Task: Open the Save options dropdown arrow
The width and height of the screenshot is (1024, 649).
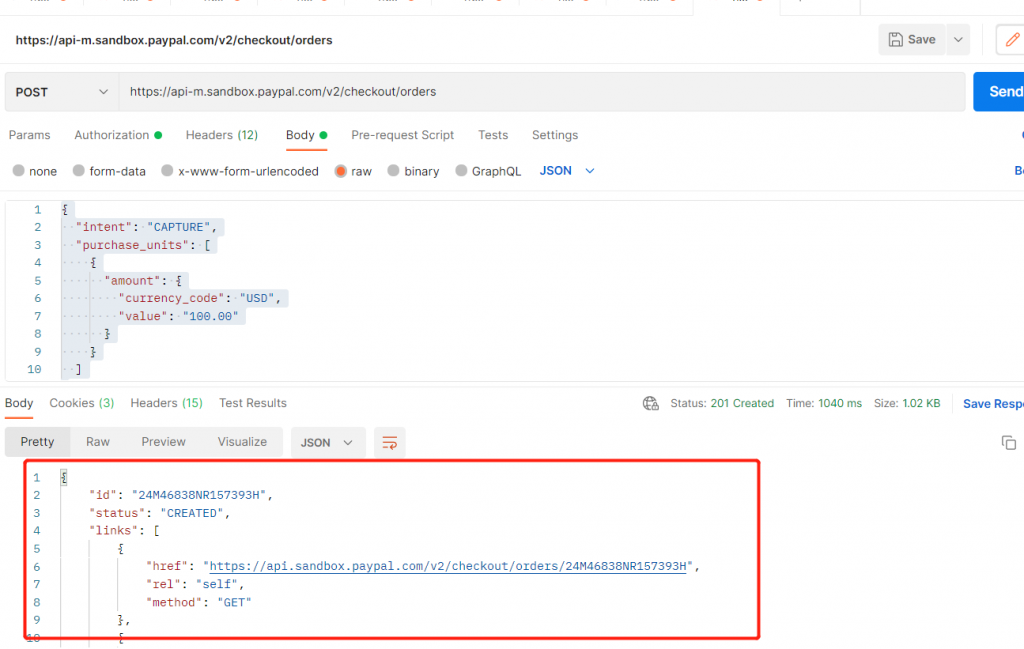Action: coord(958,40)
